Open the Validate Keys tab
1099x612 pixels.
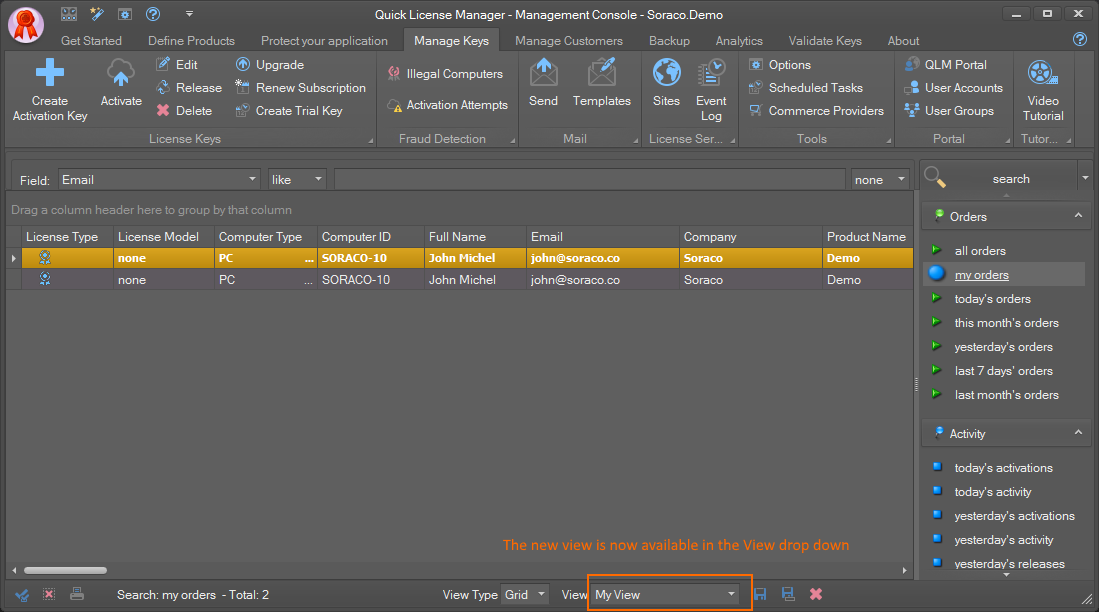click(x=825, y=41)
